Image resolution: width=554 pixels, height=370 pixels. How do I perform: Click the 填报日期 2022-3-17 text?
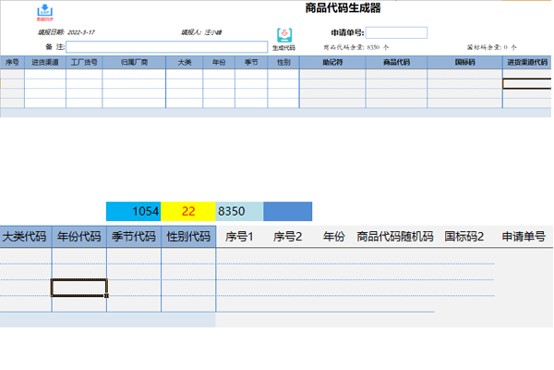[66, 32]
